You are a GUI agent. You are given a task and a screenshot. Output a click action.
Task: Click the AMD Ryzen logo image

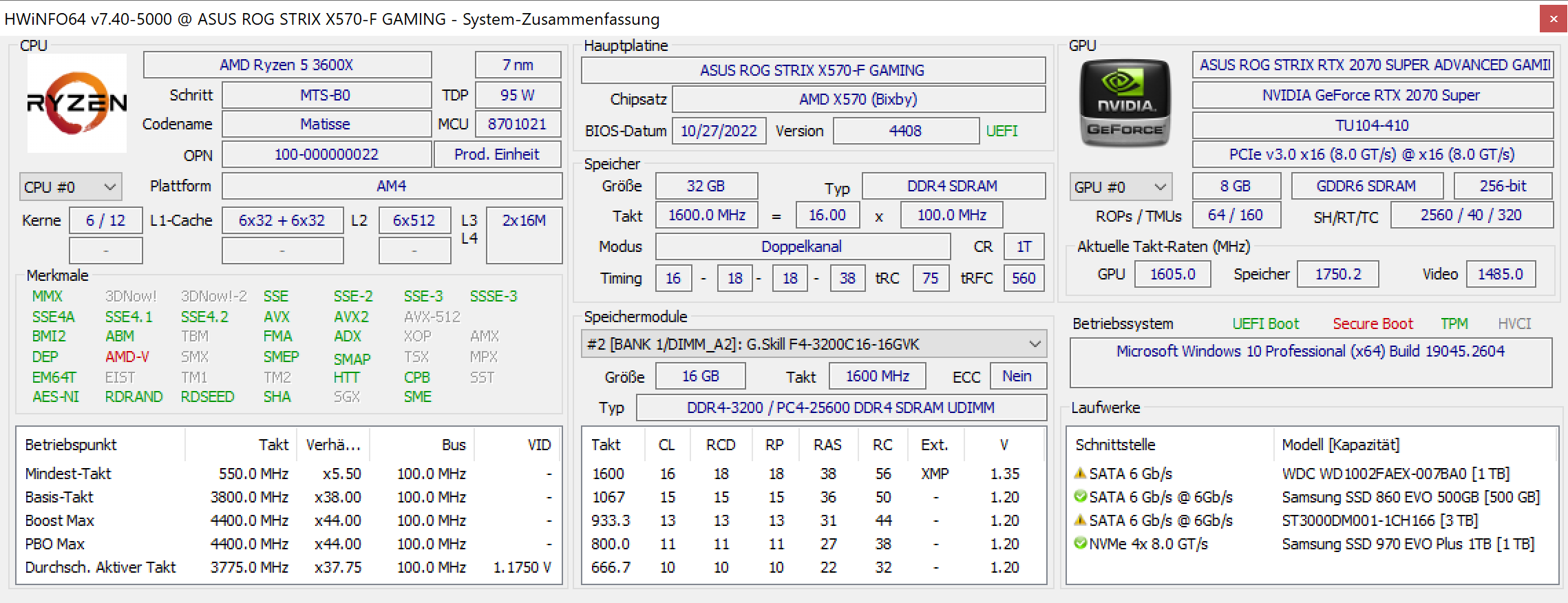[x=76, y=103]
